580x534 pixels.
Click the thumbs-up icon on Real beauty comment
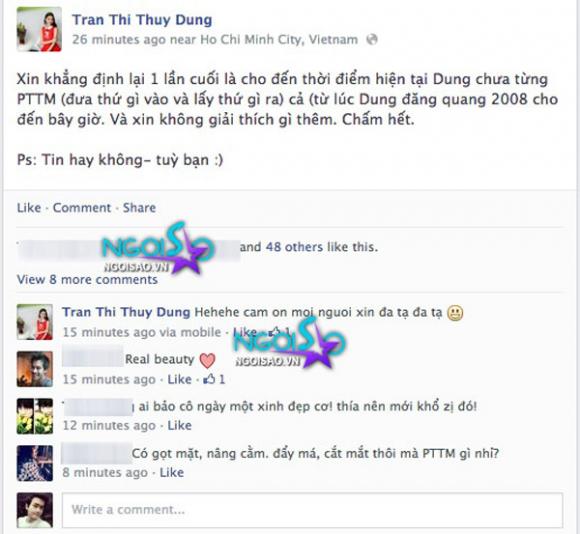[209, 379]
